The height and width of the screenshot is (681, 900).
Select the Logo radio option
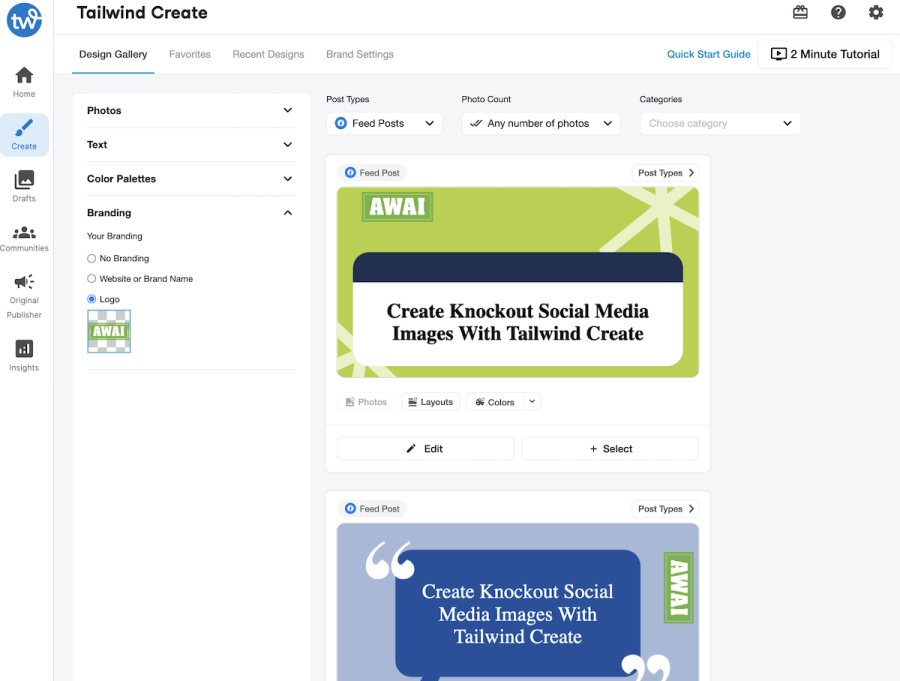[x=91, y=299]
